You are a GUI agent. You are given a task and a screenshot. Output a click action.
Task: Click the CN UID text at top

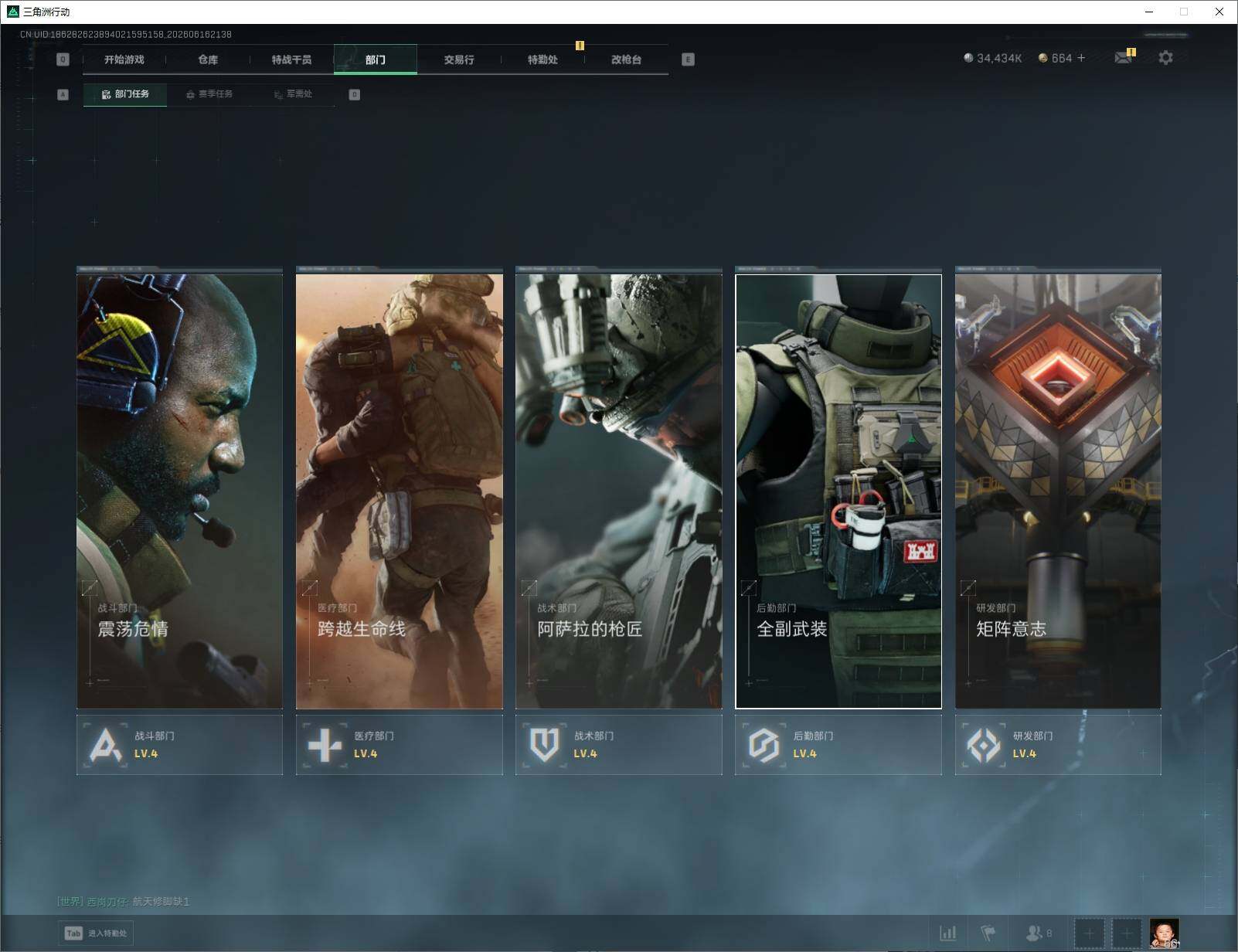pos(126,35)
